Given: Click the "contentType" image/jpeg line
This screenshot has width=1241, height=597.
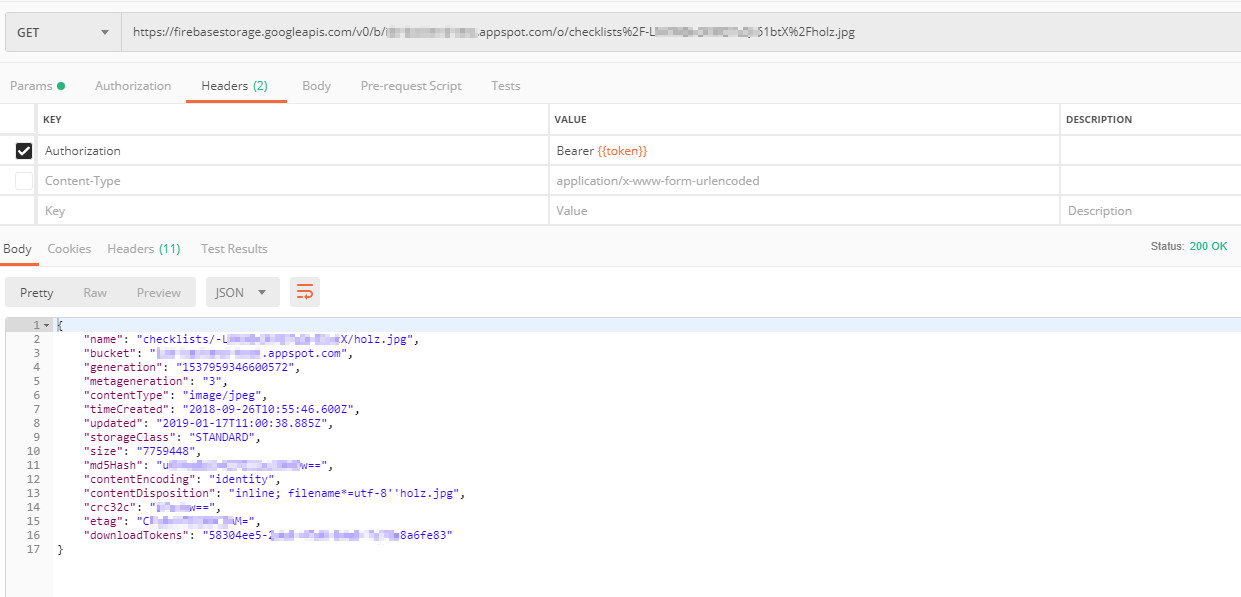Looking at the screenshot, I should coord(175,395).
